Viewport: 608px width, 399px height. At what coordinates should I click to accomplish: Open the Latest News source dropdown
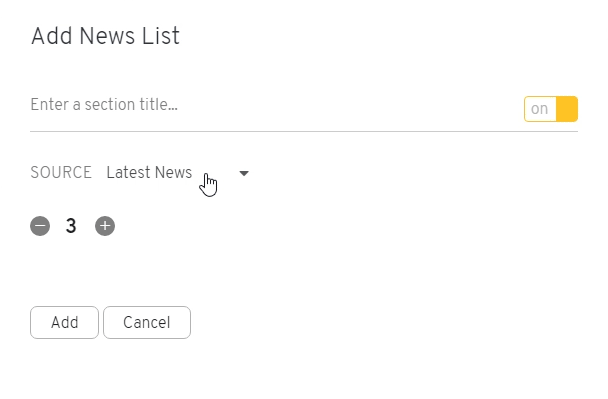pyautogui.click(x=178, y=173)
